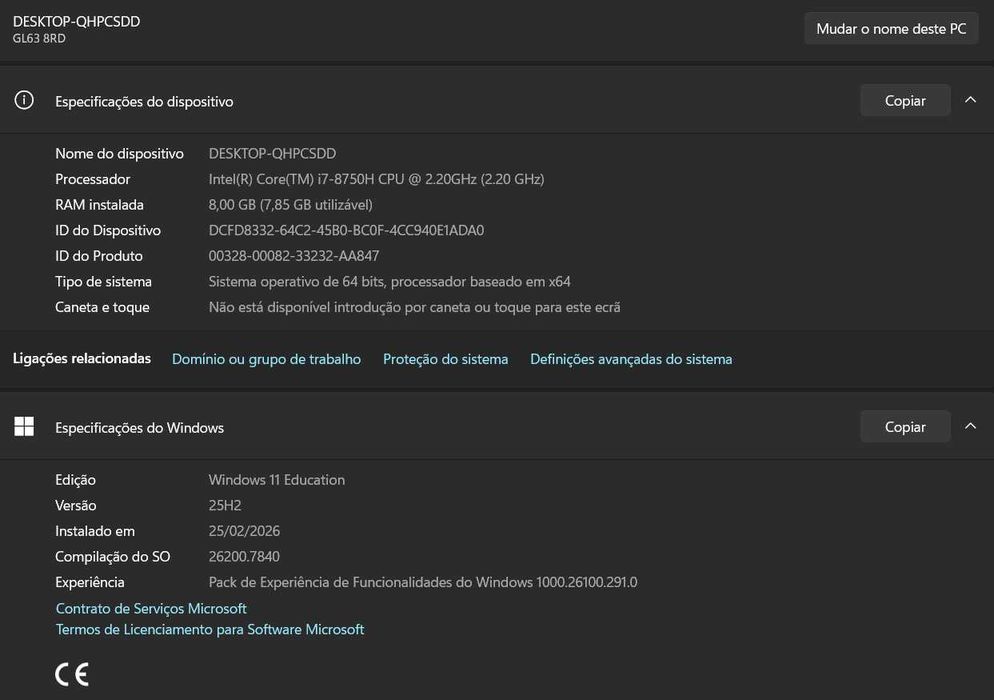
Task: Open Domínio ou grupo de trabalho link
Action: click(x=266, y=359)
